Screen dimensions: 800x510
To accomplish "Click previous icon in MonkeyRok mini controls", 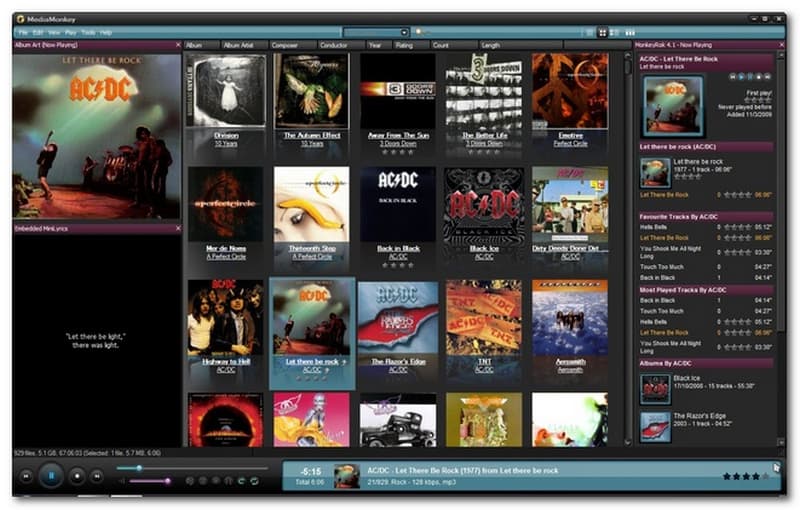I will coord(733,76).
